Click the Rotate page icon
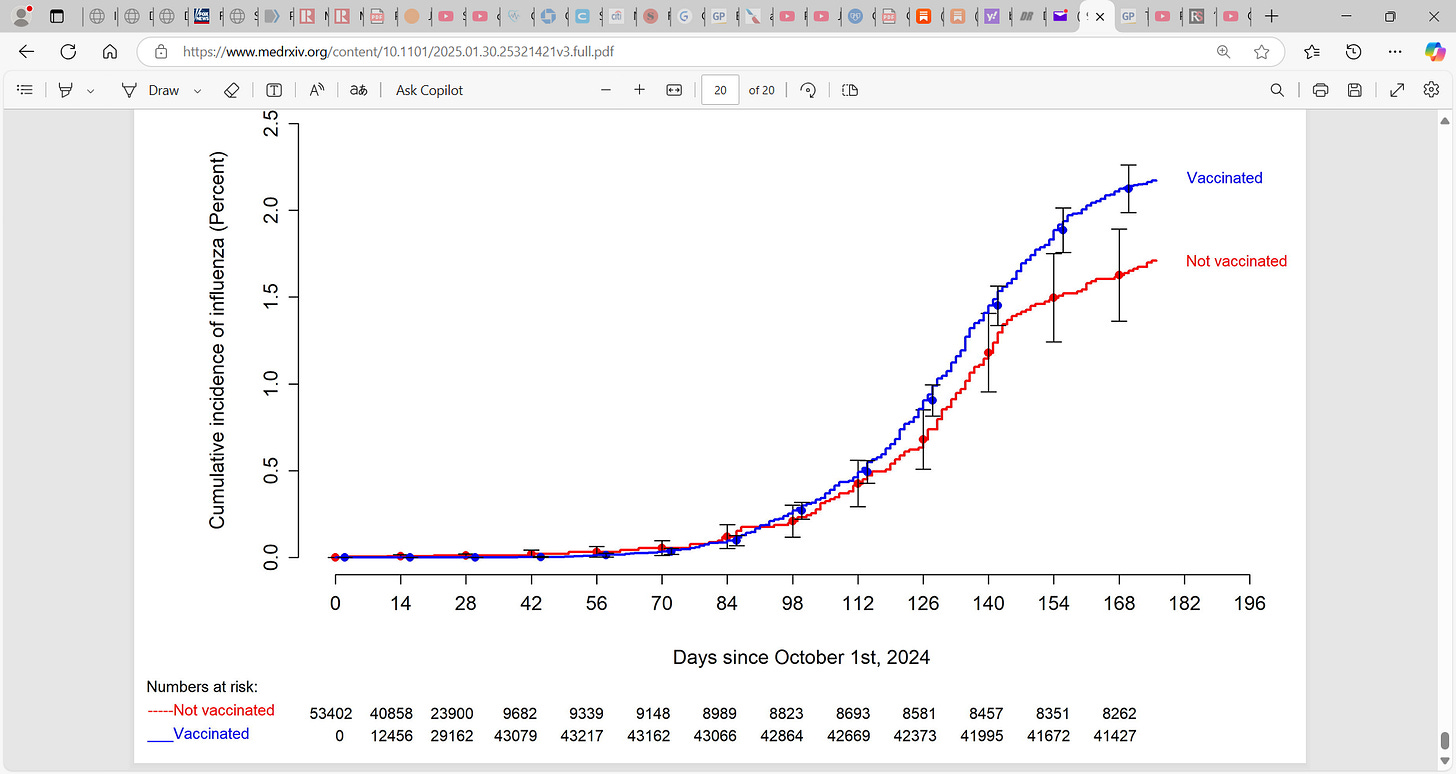The width and height of the screenshot is (1456, 774). pyautogui.click(x=808, y=90)
